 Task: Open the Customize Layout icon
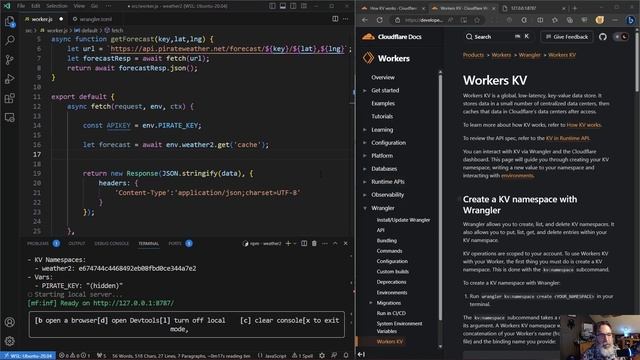[x=304, y=6]
